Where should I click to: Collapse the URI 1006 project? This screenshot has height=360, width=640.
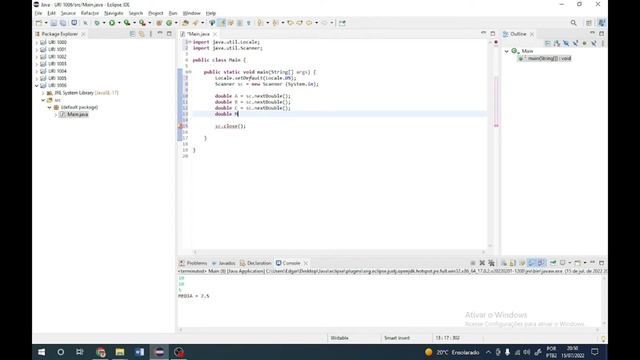pos(37,86)
